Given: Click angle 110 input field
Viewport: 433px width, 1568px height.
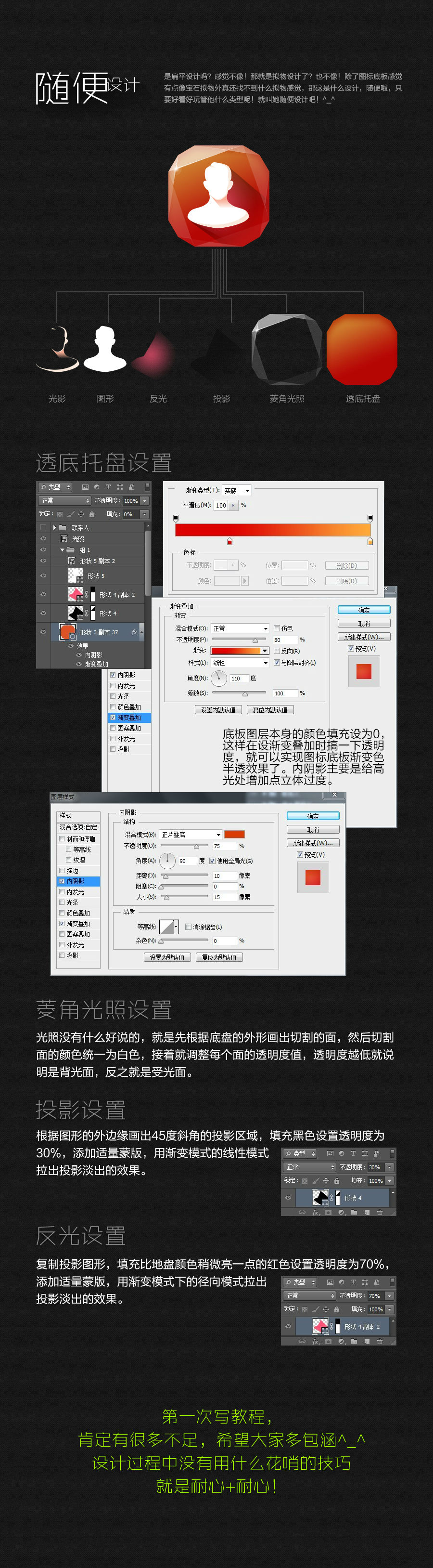Looking at the screenshot, I should click(240, 679).
